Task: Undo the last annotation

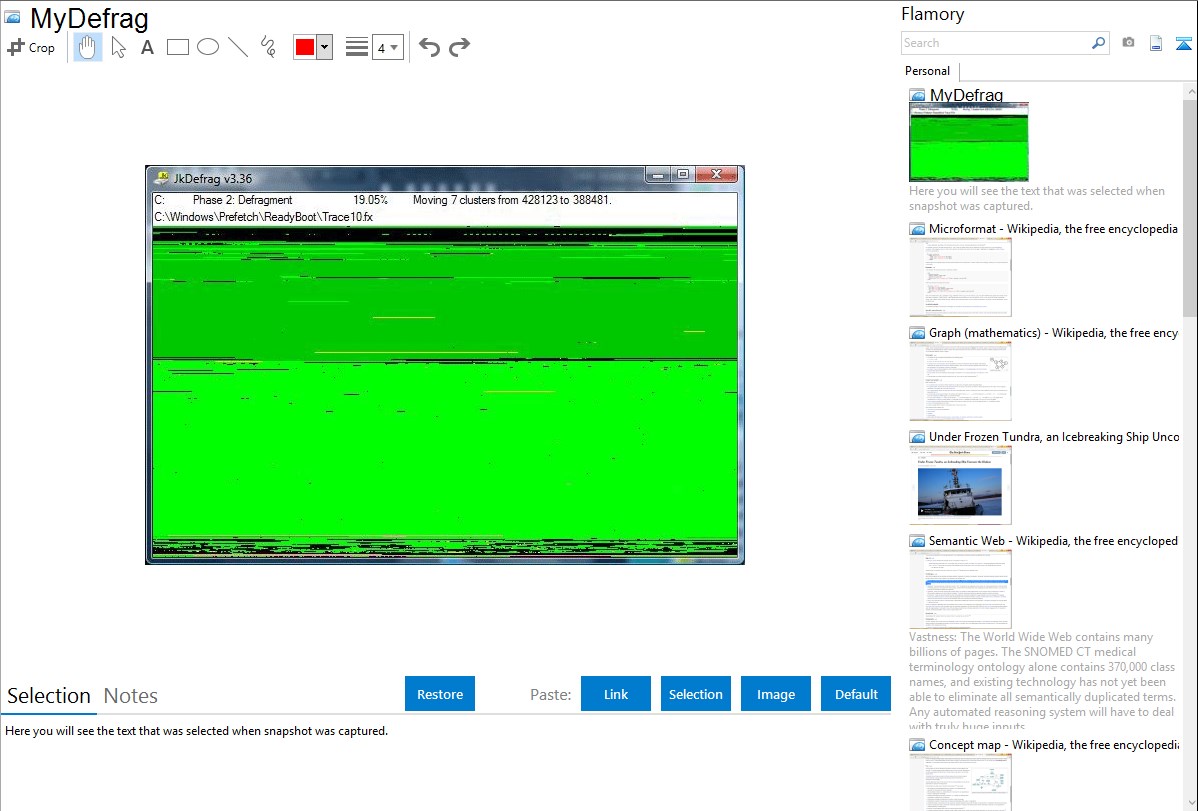Action: [x=429, y=47]
